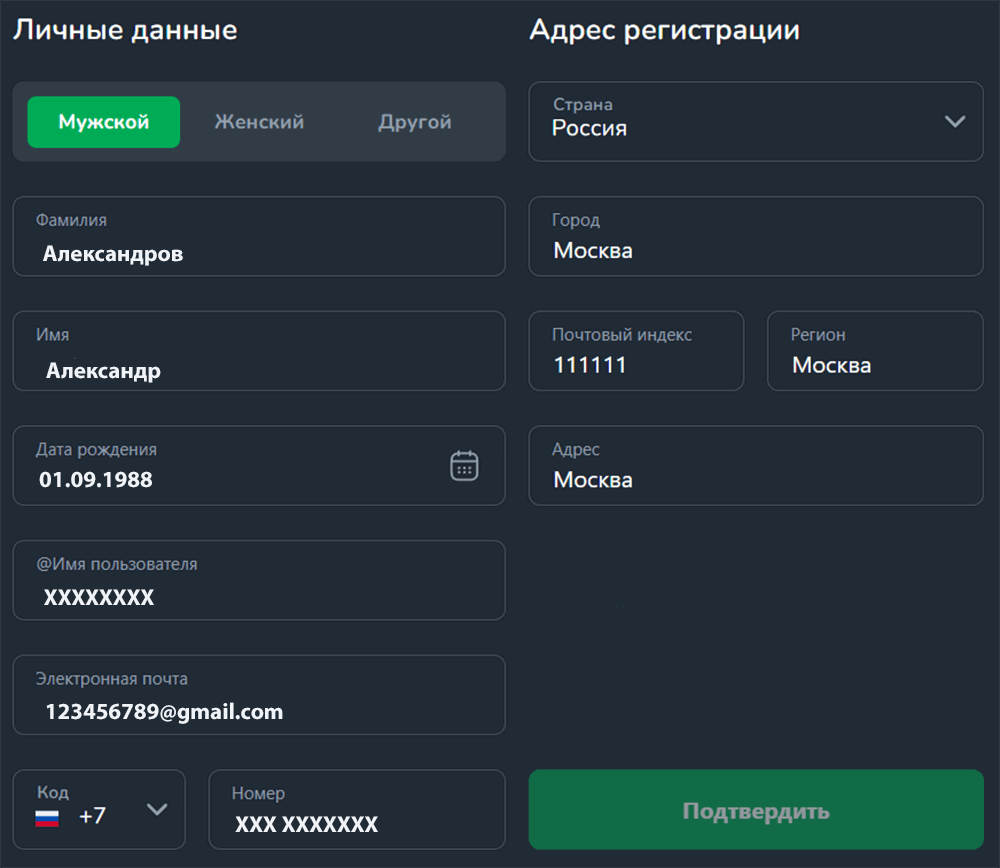Click the @Имя пользователя field

click(x=259, y=580)
